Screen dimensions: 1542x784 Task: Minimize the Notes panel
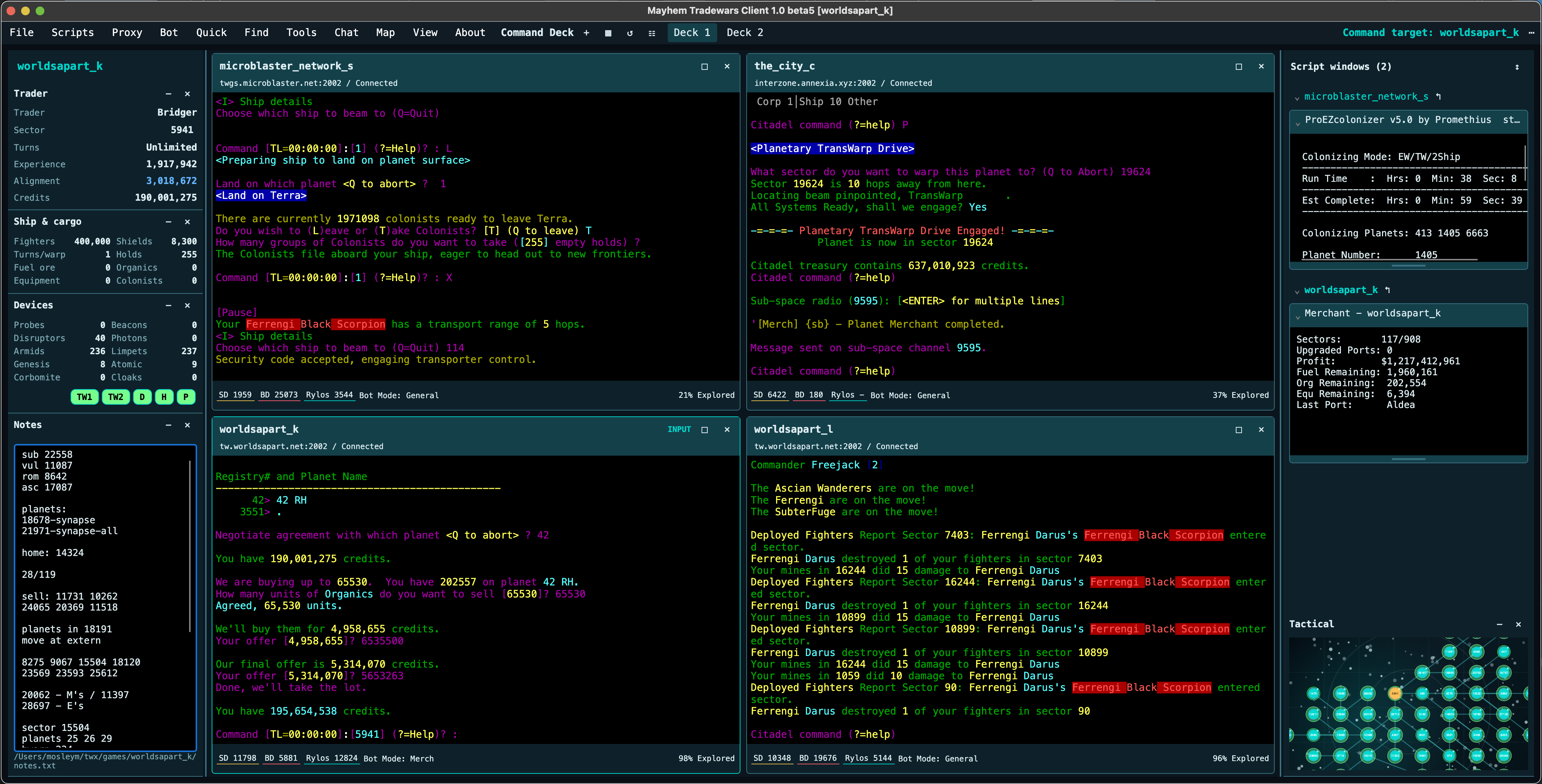[168, 425]
